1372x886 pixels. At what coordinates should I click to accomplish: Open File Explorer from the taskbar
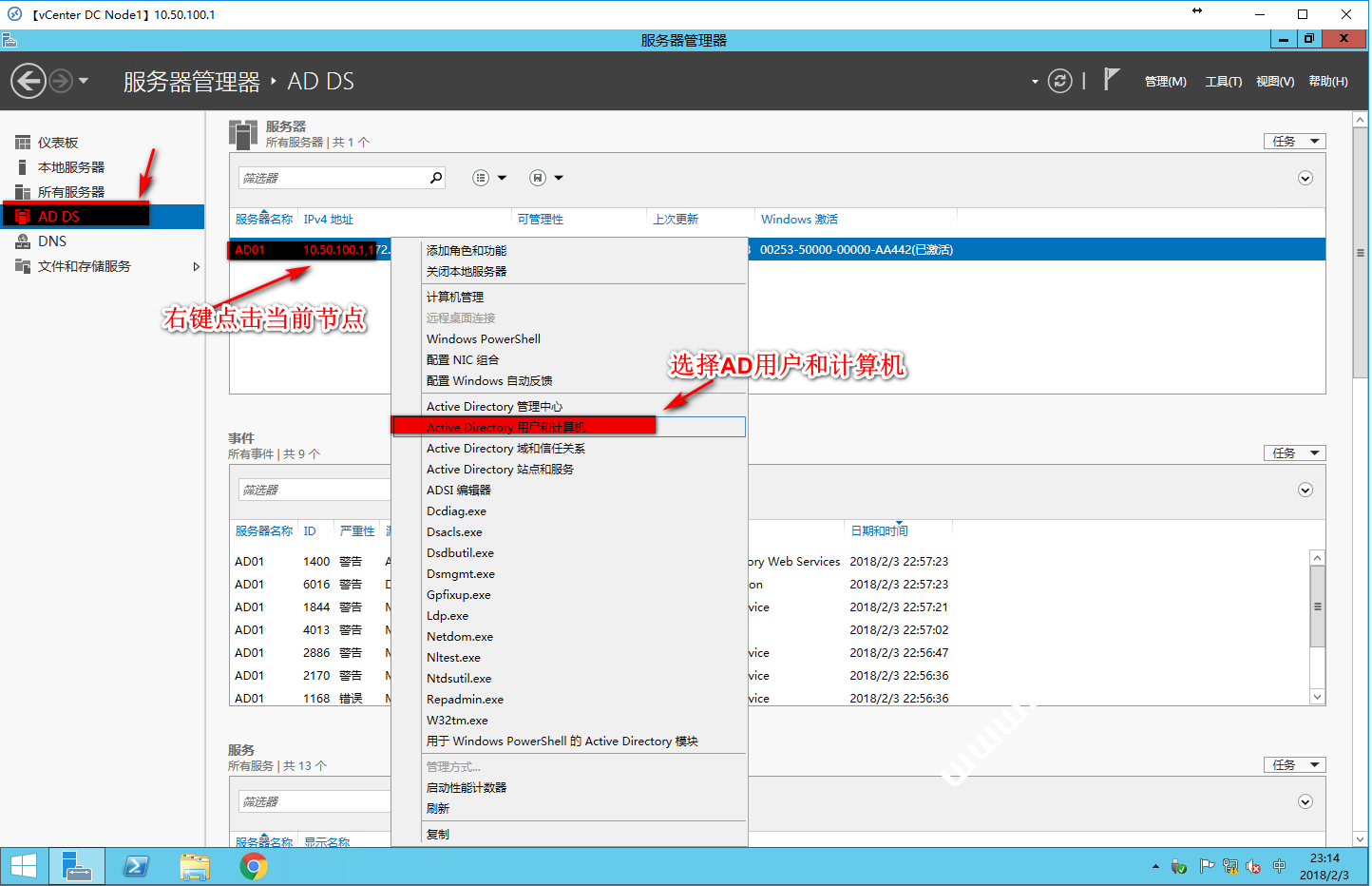click(x=195, y=866)
